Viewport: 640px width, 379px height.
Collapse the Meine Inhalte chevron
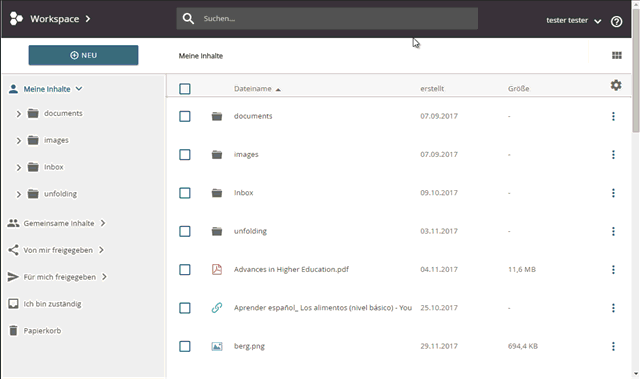79,89
